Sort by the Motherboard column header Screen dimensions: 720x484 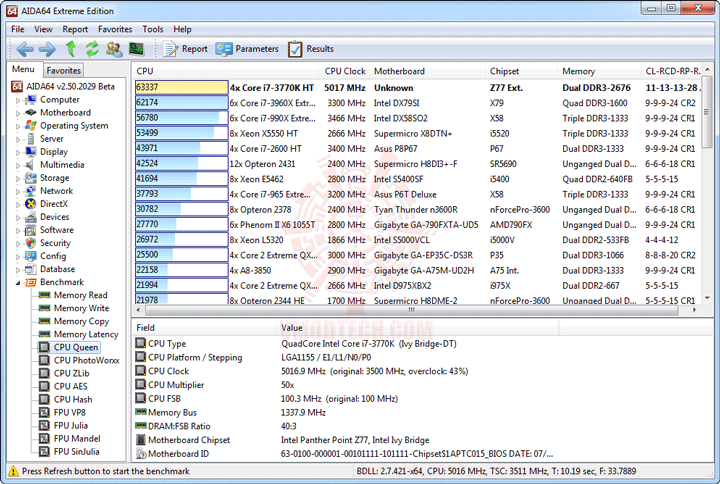[x=428, y=71]
